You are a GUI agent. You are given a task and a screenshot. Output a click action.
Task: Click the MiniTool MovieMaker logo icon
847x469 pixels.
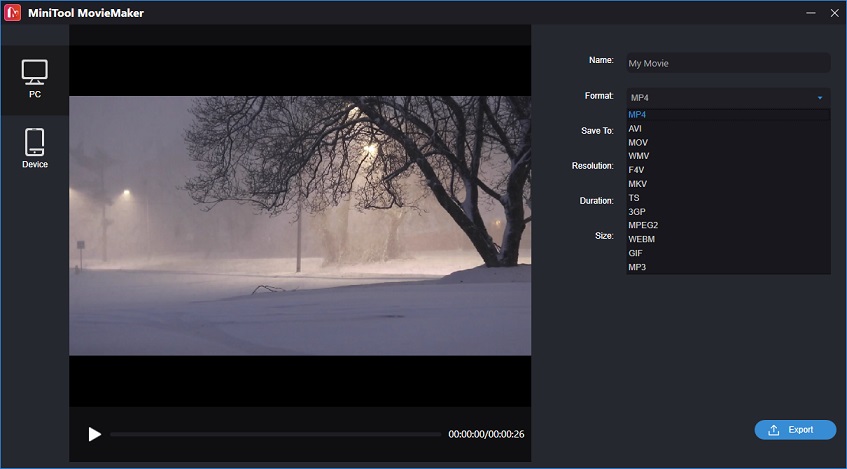point(12,12)
